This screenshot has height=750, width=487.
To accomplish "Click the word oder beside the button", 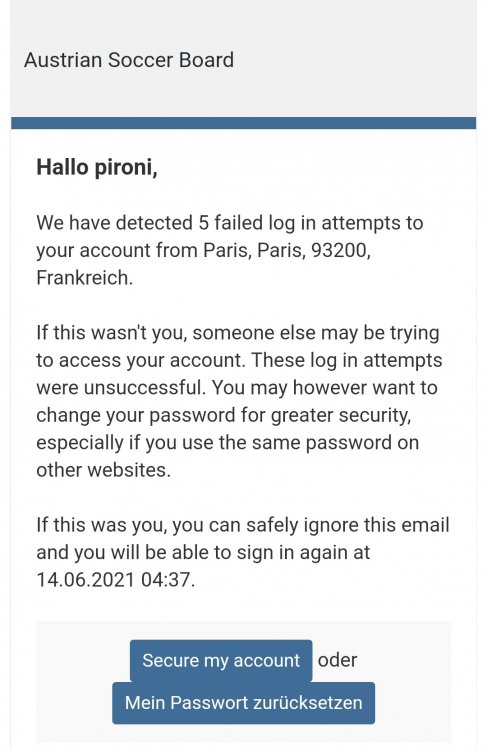I will pos(337,660).
